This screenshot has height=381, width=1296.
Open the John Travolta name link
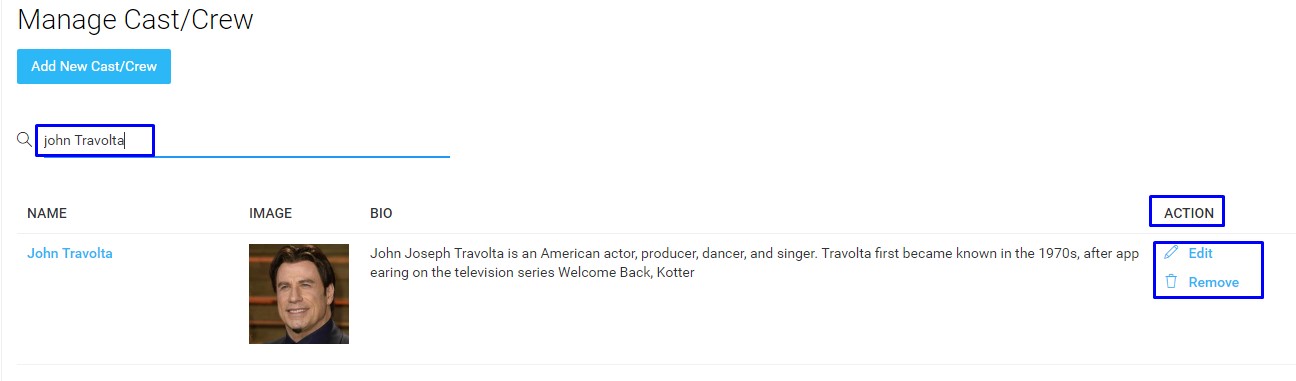click(x=70, y=253)
